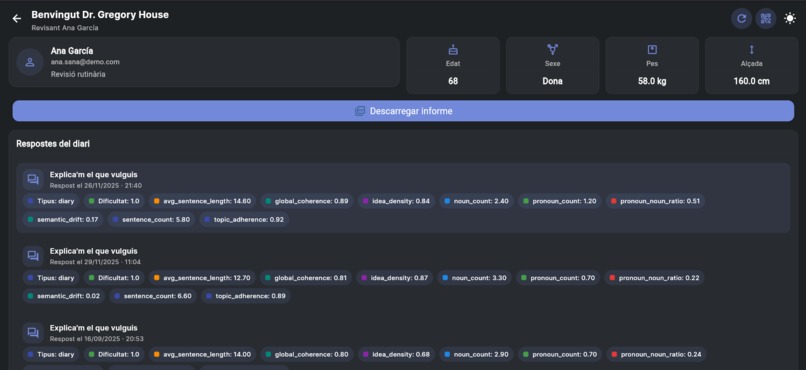Click the avg_sentence_length: 12.70 chip
This screenshot has width=806, height=370.
pos(202,278)
